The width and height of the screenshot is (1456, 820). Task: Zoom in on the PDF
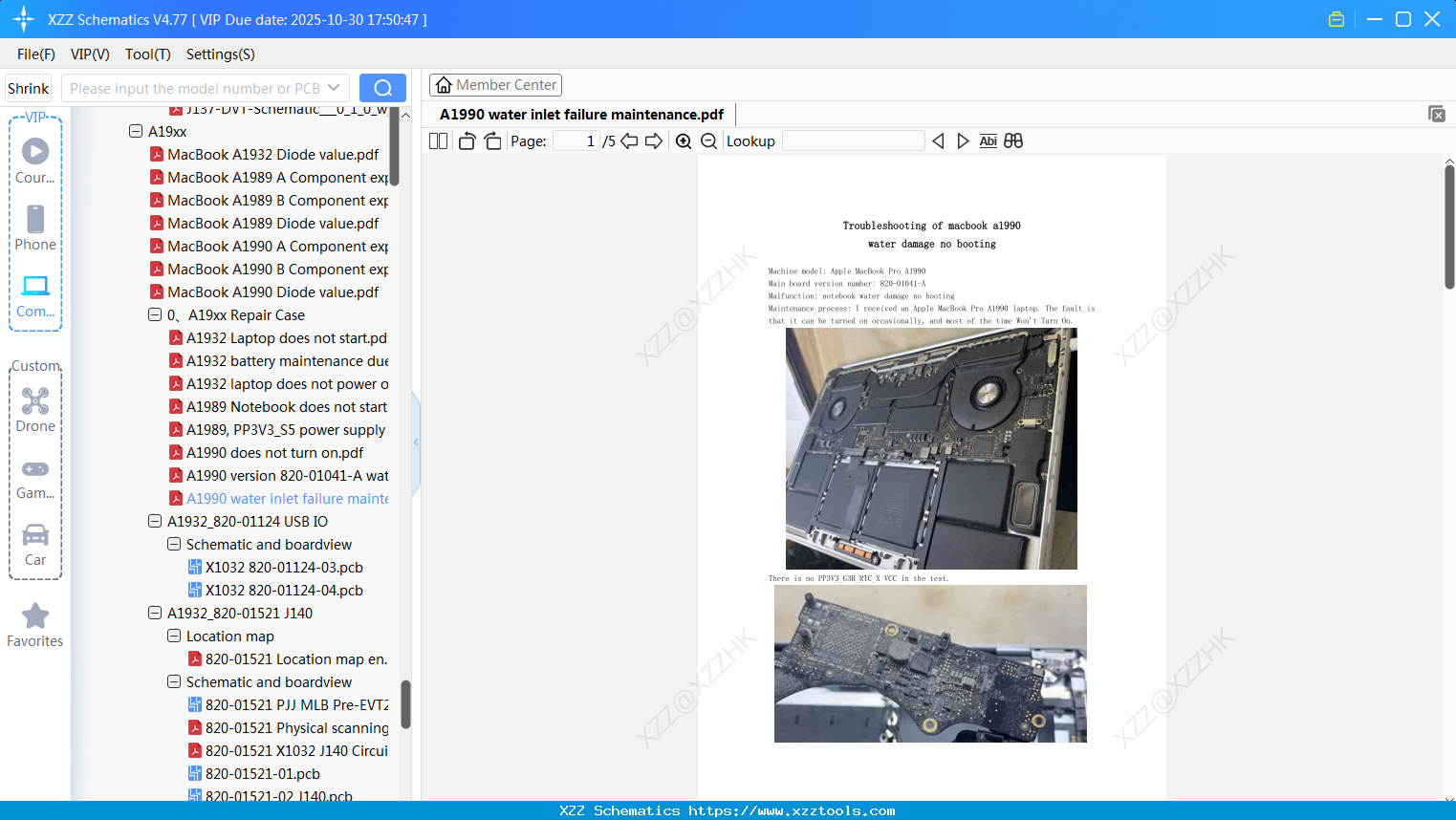pyautogui.click(x=684, y=141)
